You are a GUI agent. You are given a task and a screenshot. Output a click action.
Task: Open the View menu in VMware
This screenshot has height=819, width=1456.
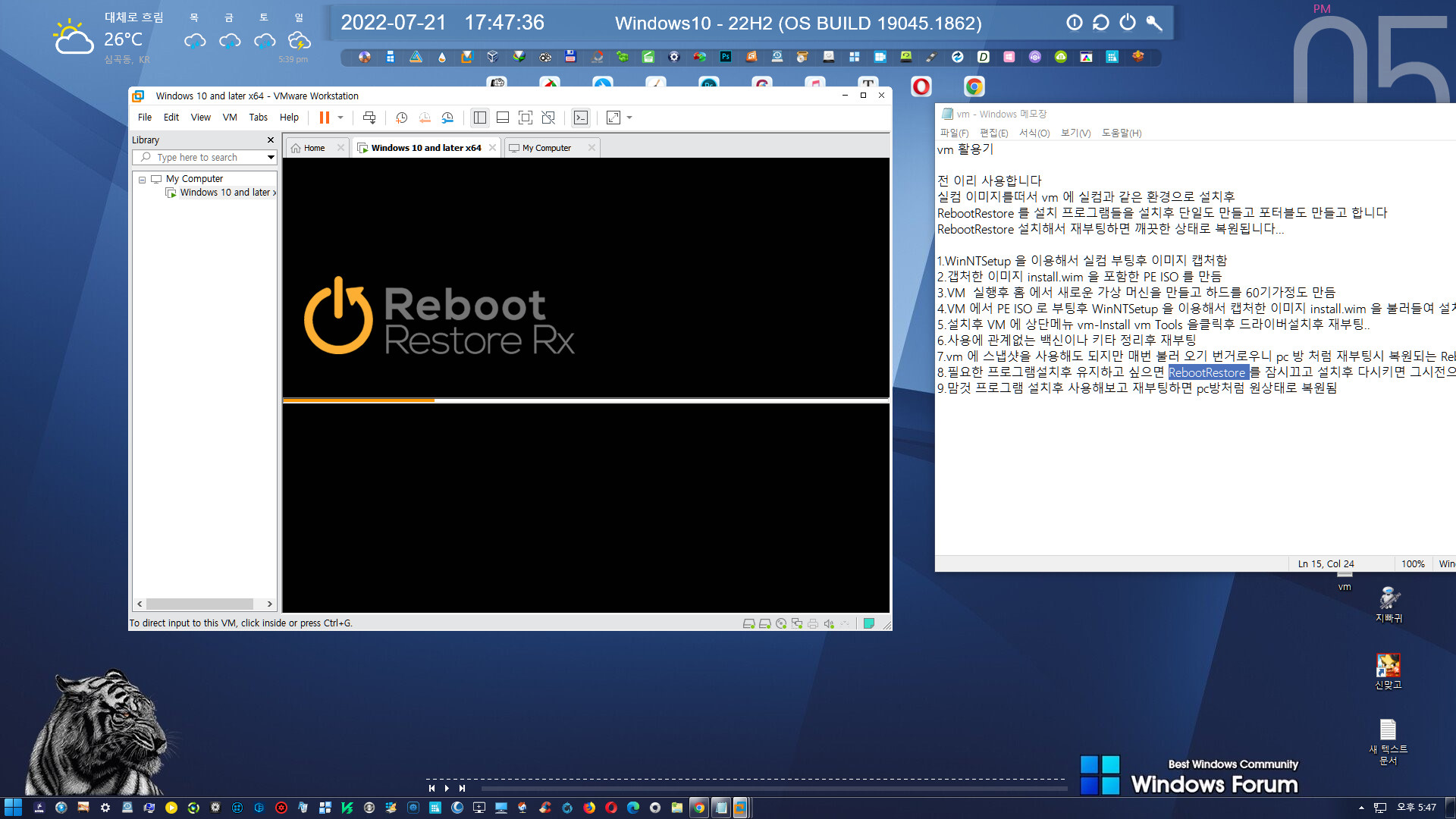point(200,118)
